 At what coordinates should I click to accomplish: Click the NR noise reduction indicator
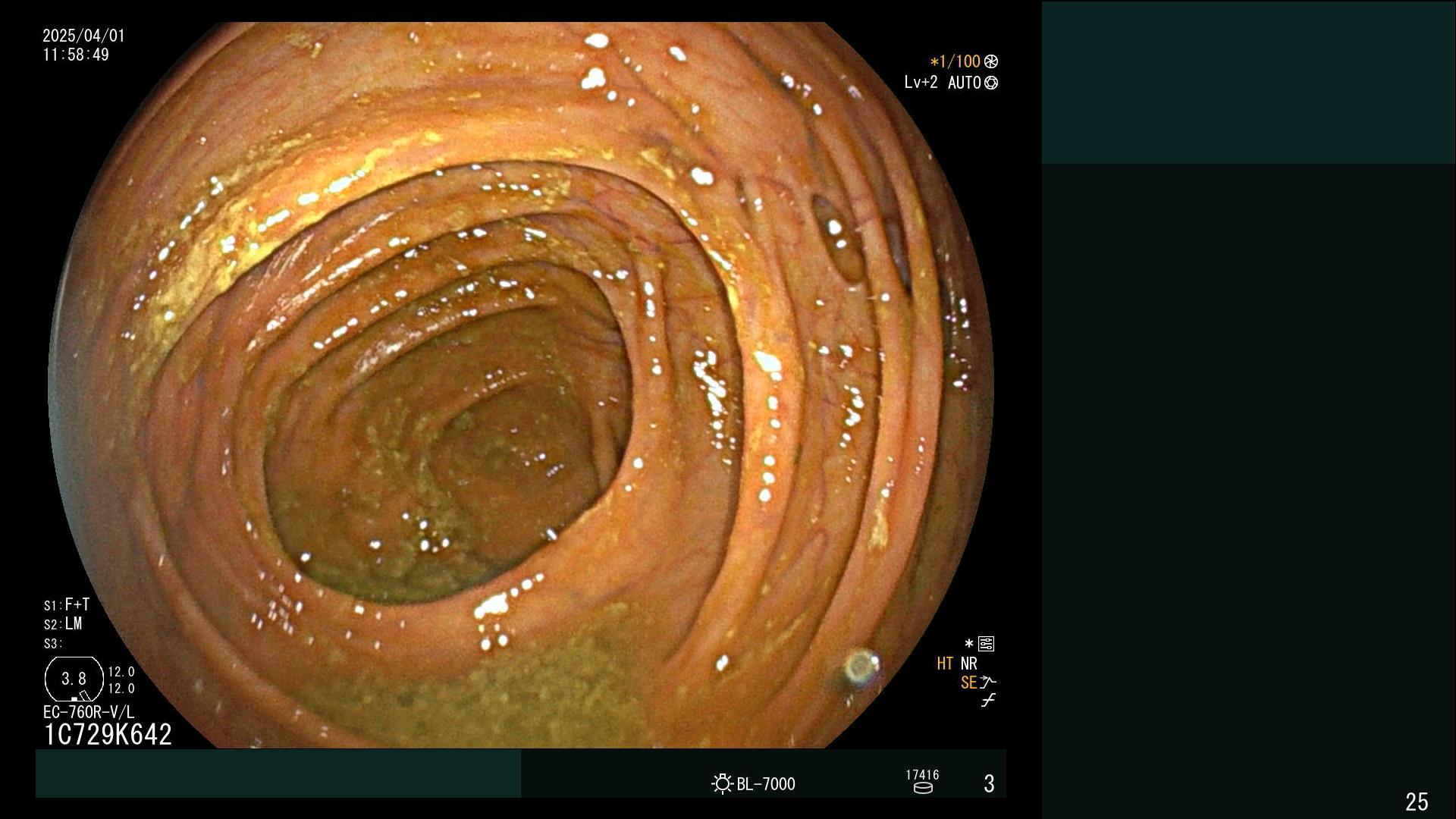pyautogui.click(x=968, y=664)
